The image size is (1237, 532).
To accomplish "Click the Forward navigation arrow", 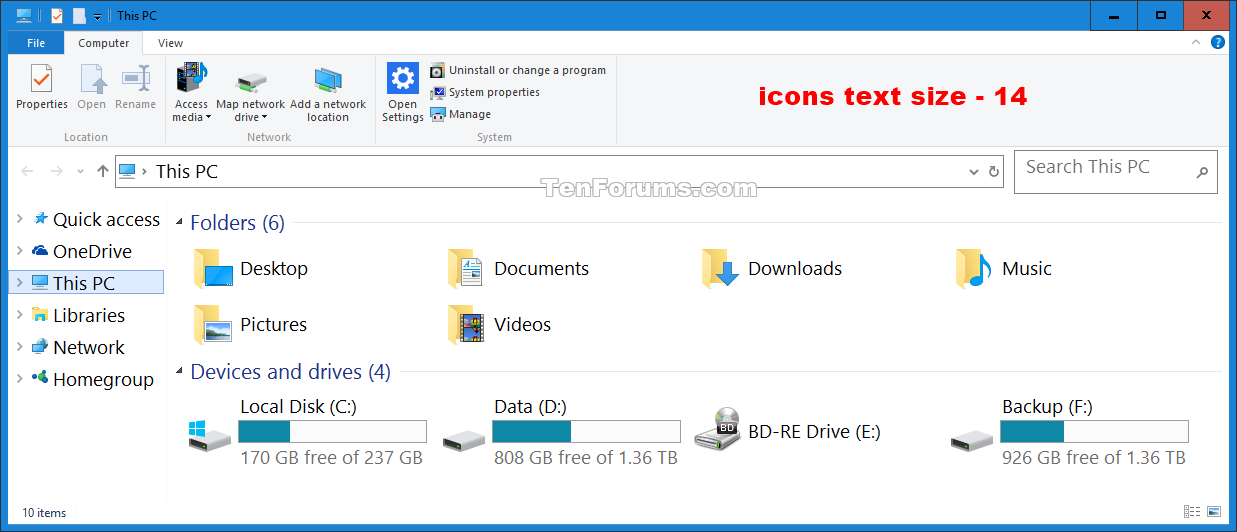I will [57, 172].
